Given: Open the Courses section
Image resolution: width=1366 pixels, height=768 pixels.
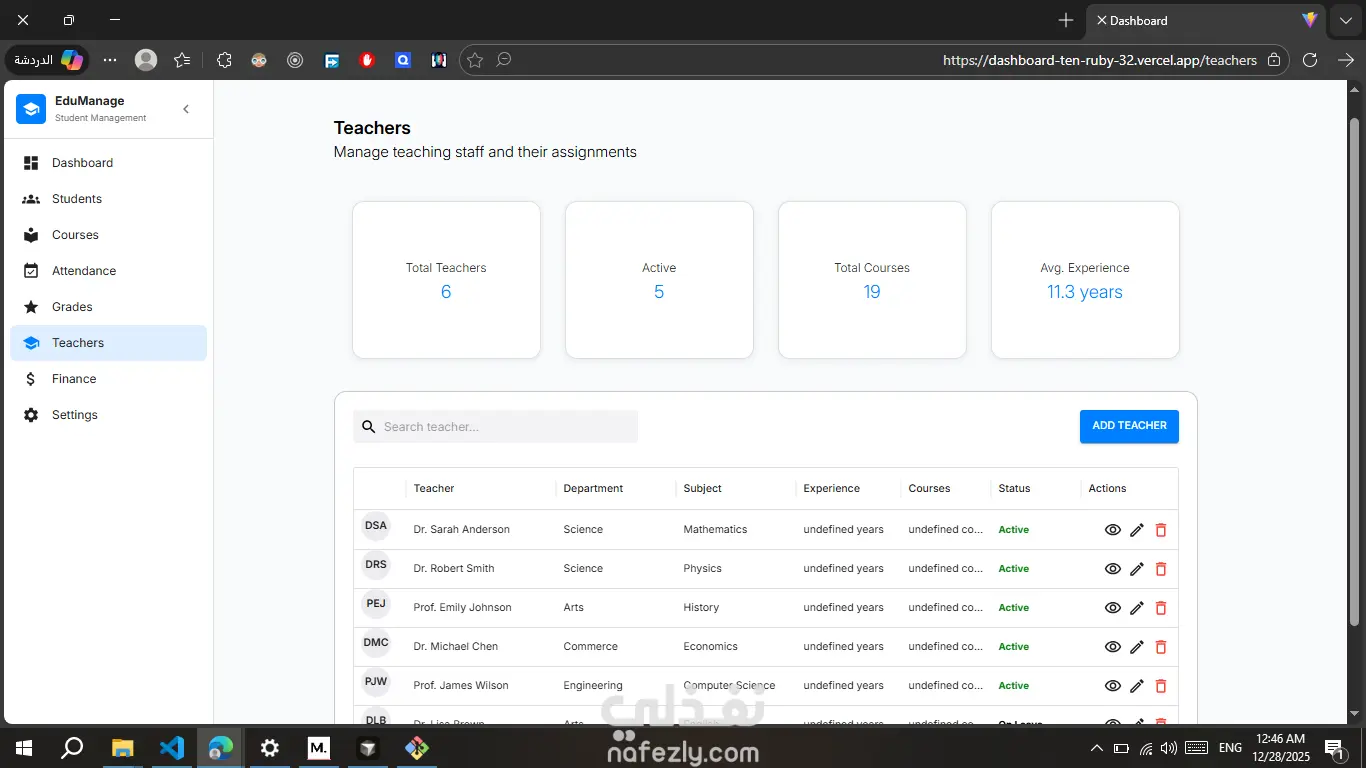Looking at the screenshot, I should coord(108,235).
